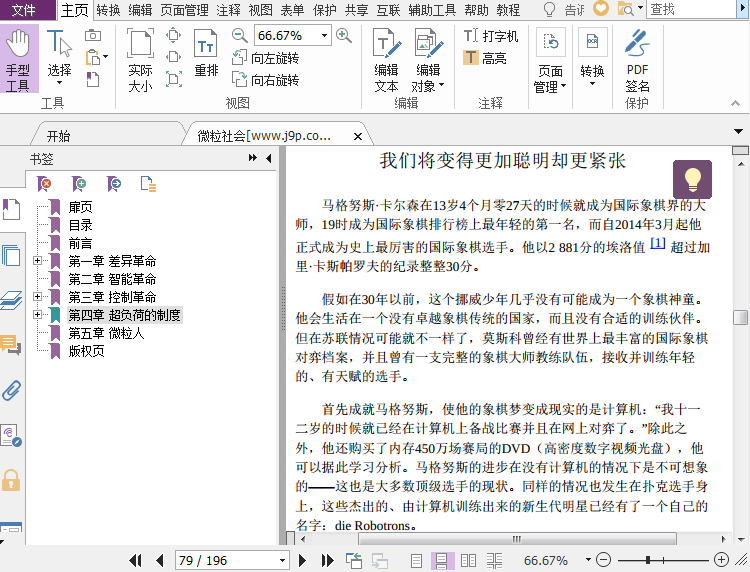
Task: Expand 第四章 超负荷的制度 bookmark
Action: [37, 314]
